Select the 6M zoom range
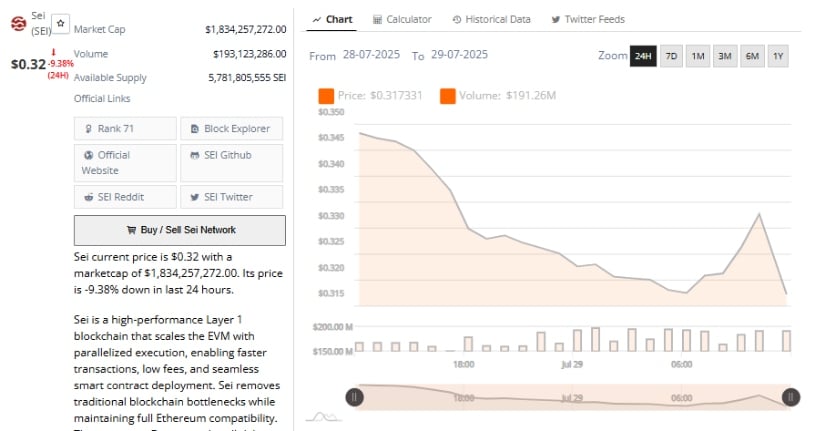Viewport: 825px width, 431px height. coord(752,56)
